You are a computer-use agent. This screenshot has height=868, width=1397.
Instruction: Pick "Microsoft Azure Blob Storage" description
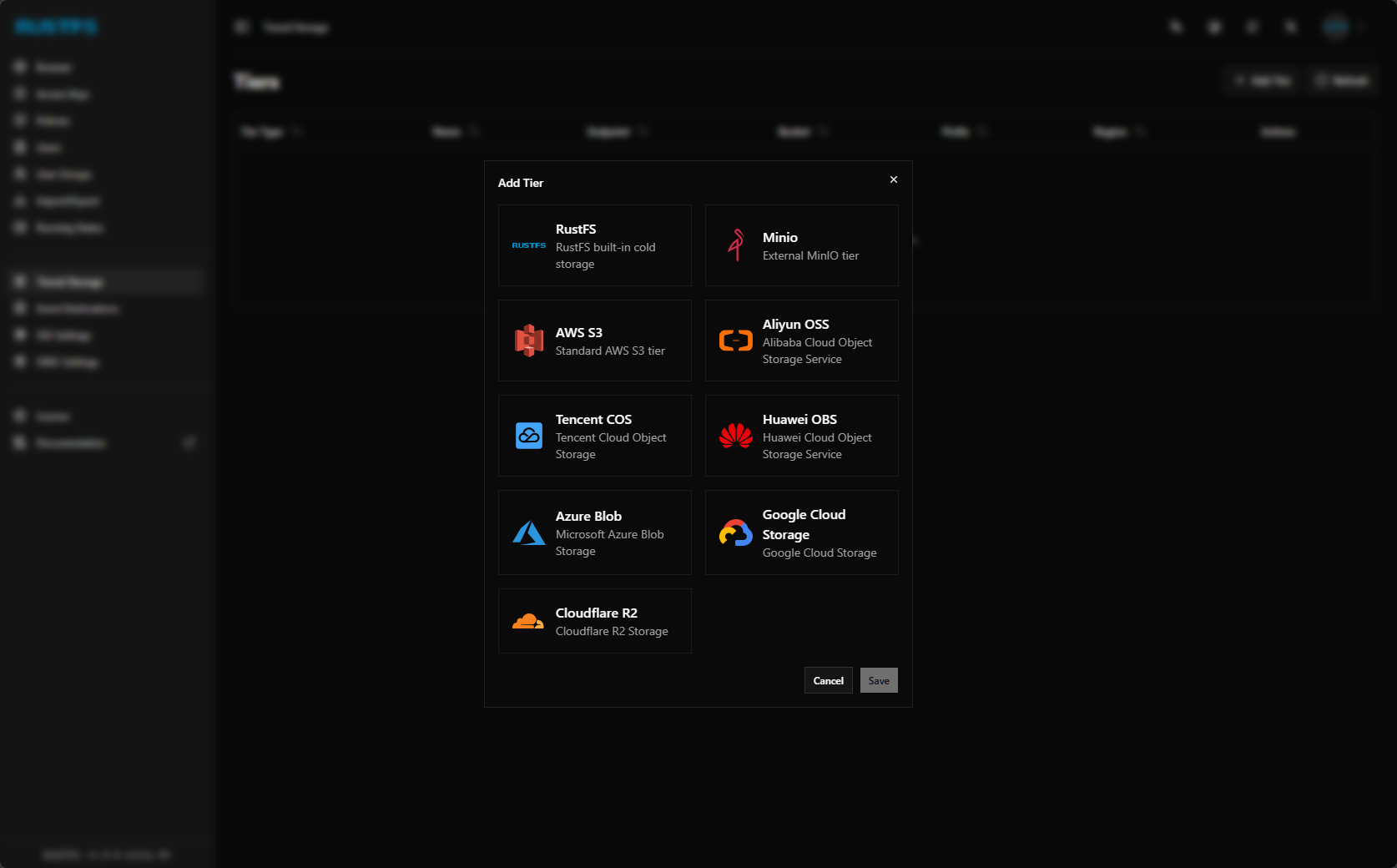(x=610, y=542)
